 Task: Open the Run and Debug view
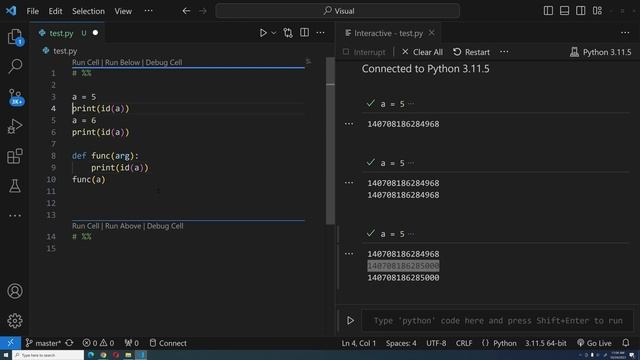point(15,126)
